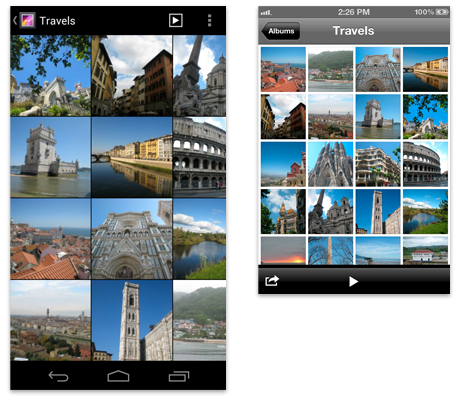460x400 pixels.
Task: Open the cathedral facade photo in Android grid
Action: point(132,239)
